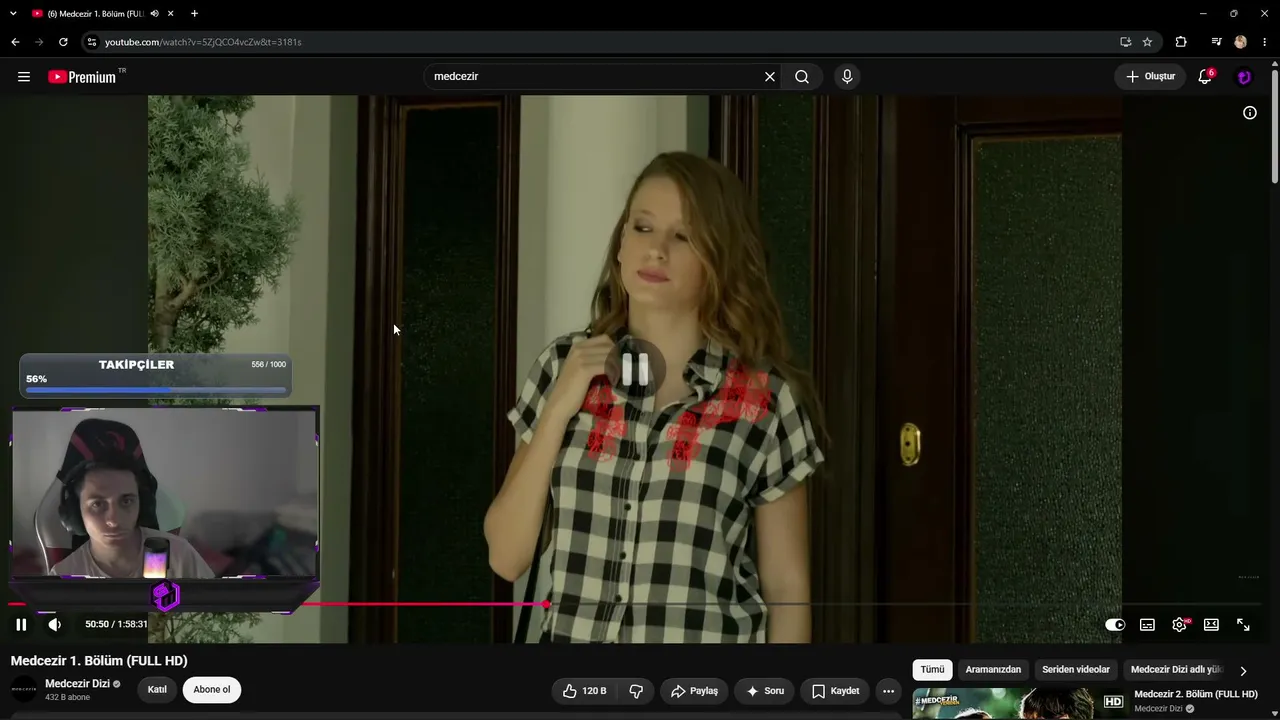Open Medcezir Dizi channel avatar
Viewport: 1280px width, 720px height.
point(24,690)
